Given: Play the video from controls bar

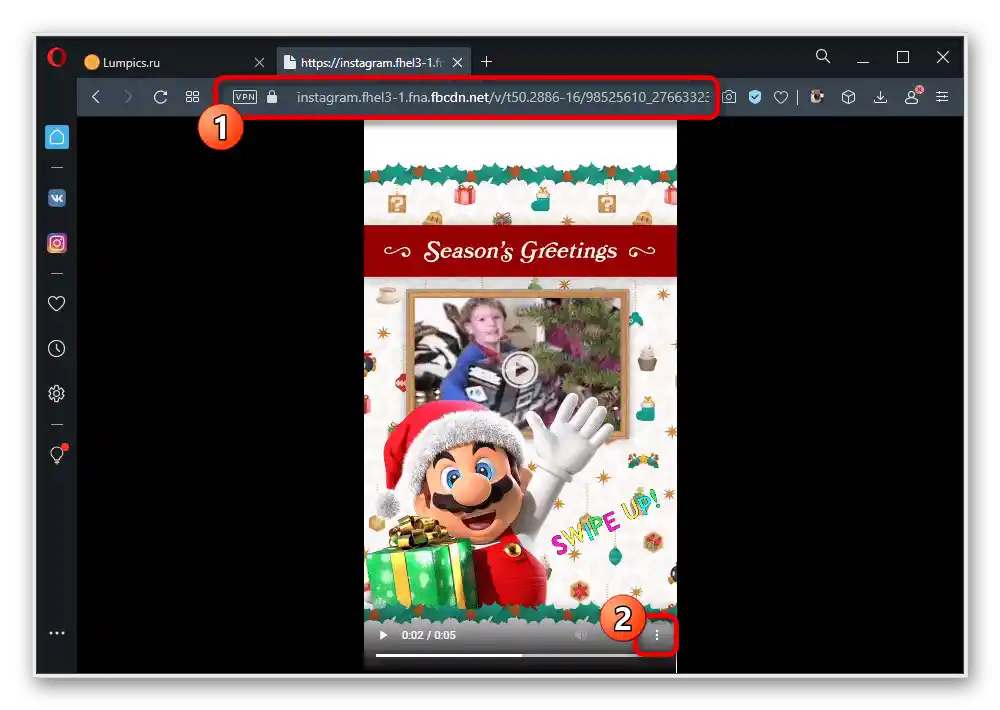Looking at the screenshot, I should [383, 635].
